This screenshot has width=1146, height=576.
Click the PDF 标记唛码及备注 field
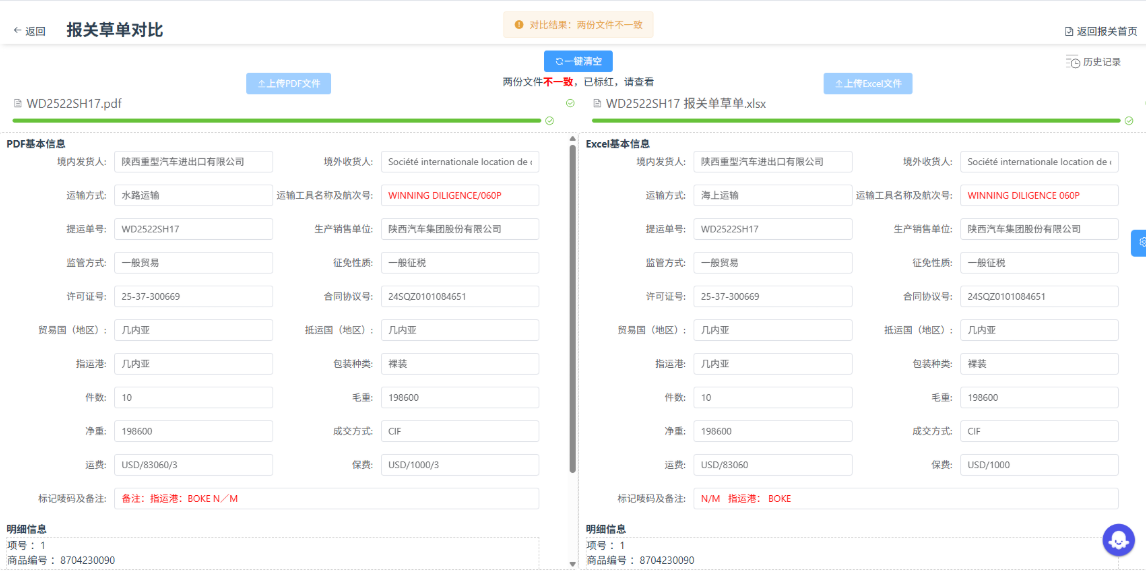tap(326, 498)
